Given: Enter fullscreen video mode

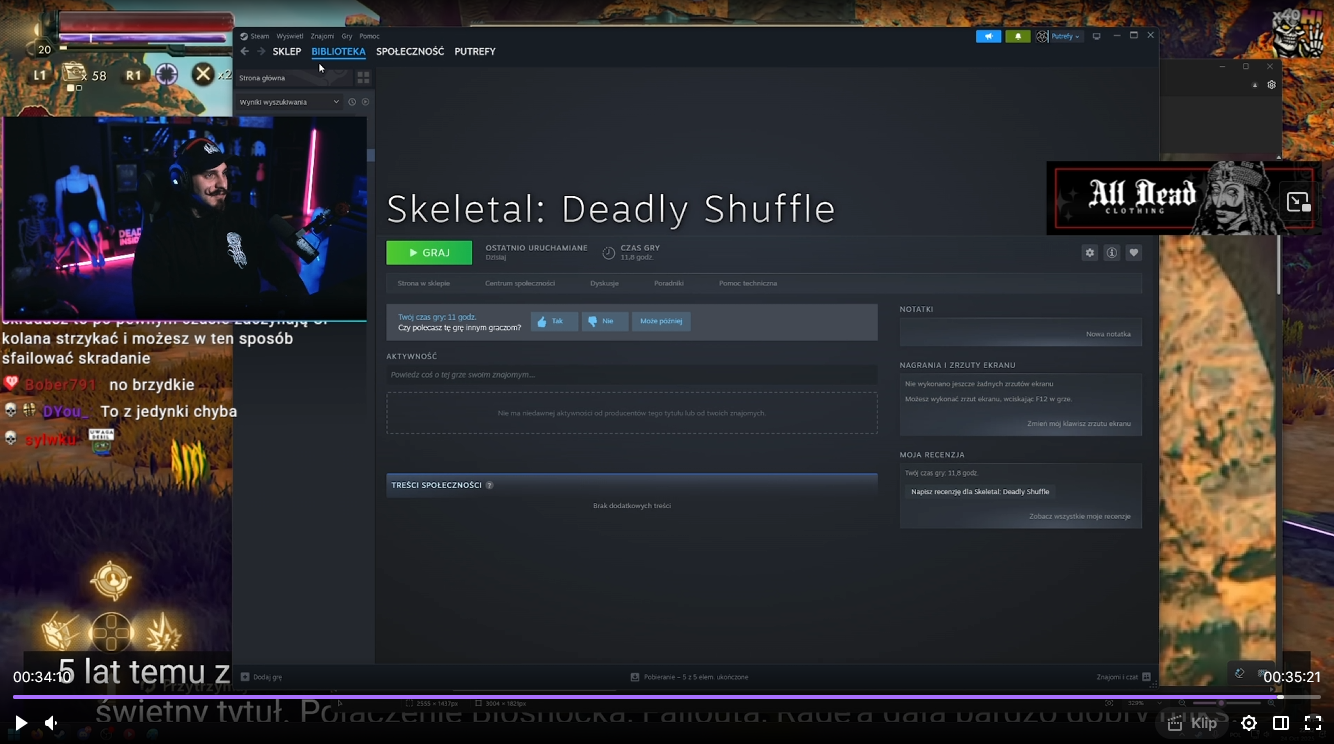Looking at the screenshot, I should (1313, 723).
